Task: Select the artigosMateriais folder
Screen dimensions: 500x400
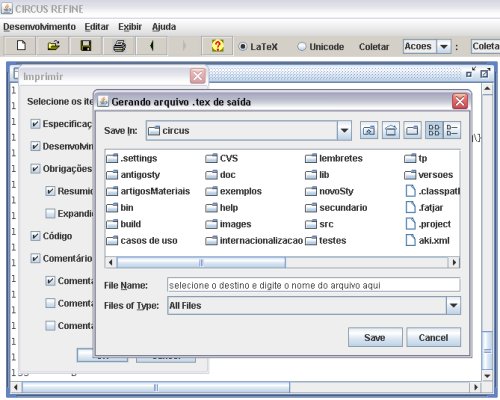Action: click(148, 191)
